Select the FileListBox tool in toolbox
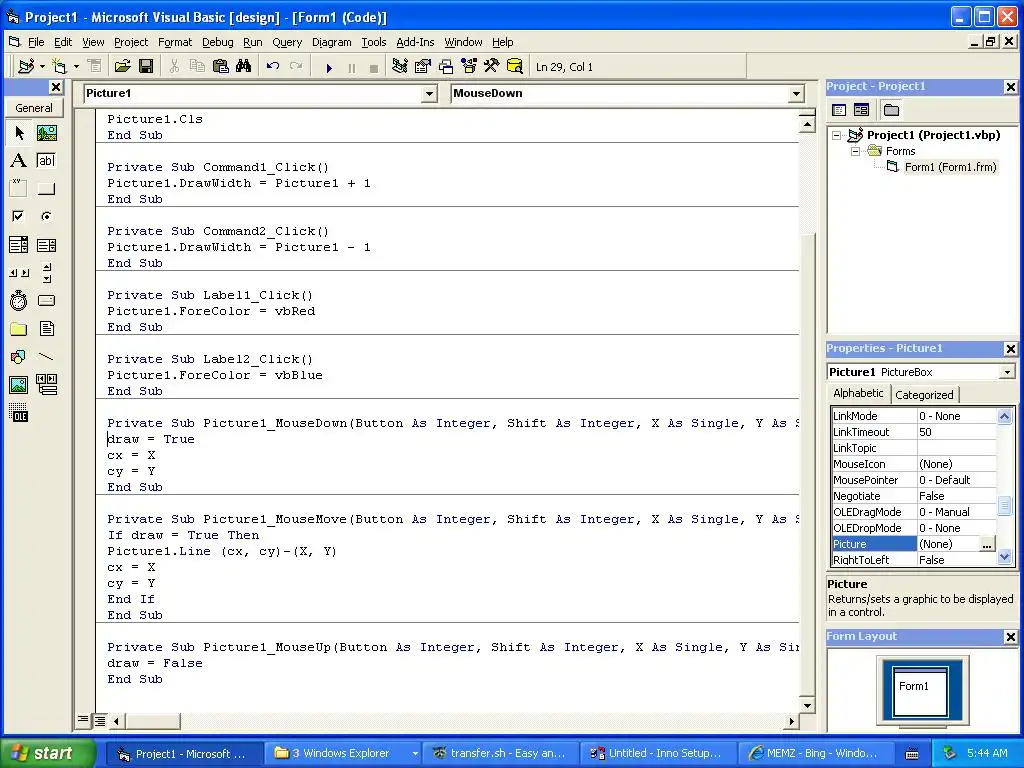The height and width of the screenshot is (768, 1024). [46, 328]
